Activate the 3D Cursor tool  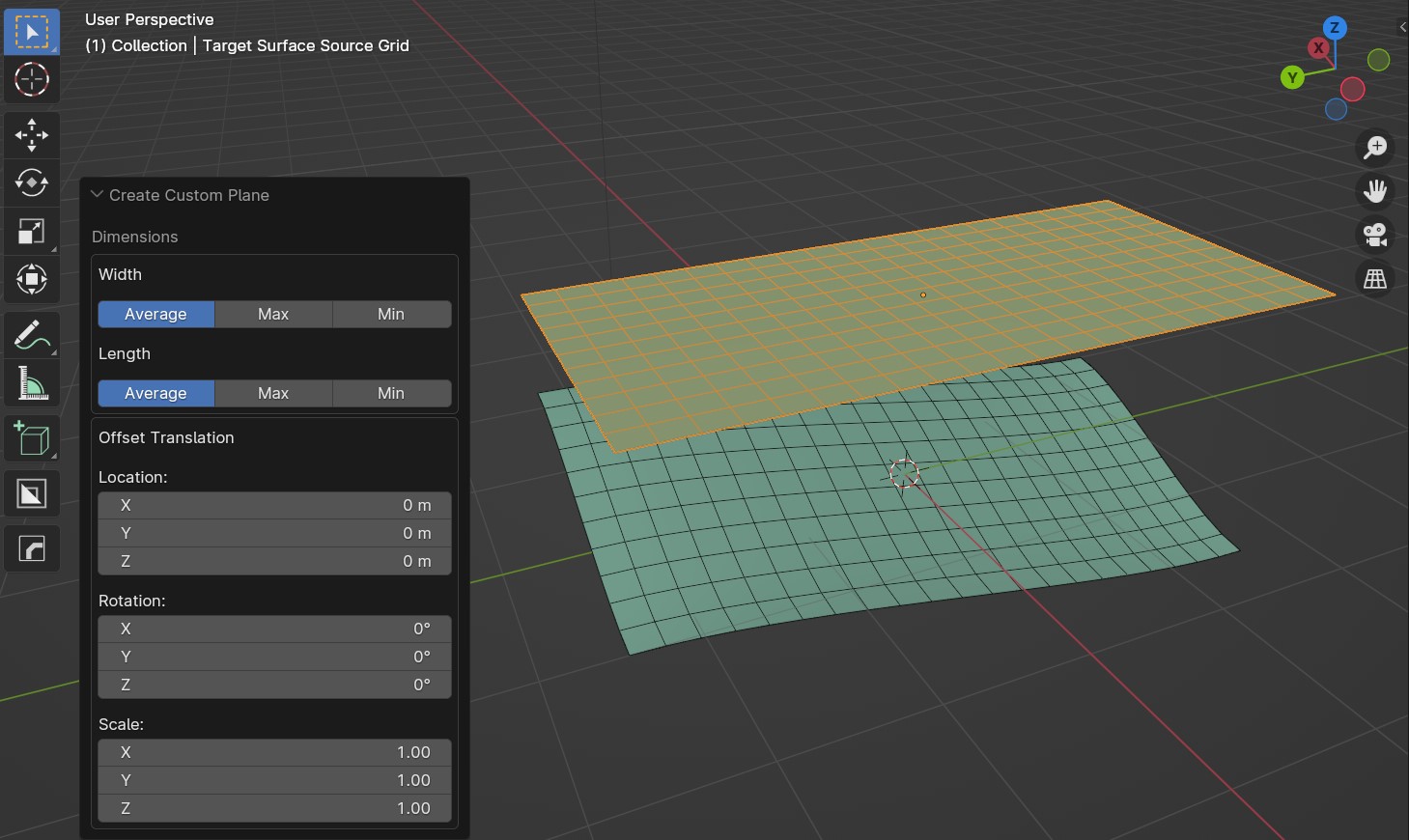pos(32,79)
